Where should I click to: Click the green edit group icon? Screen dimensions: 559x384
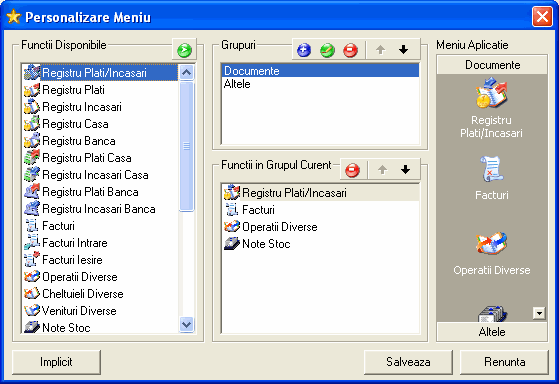pyautogui.click(x=327, y=50)
